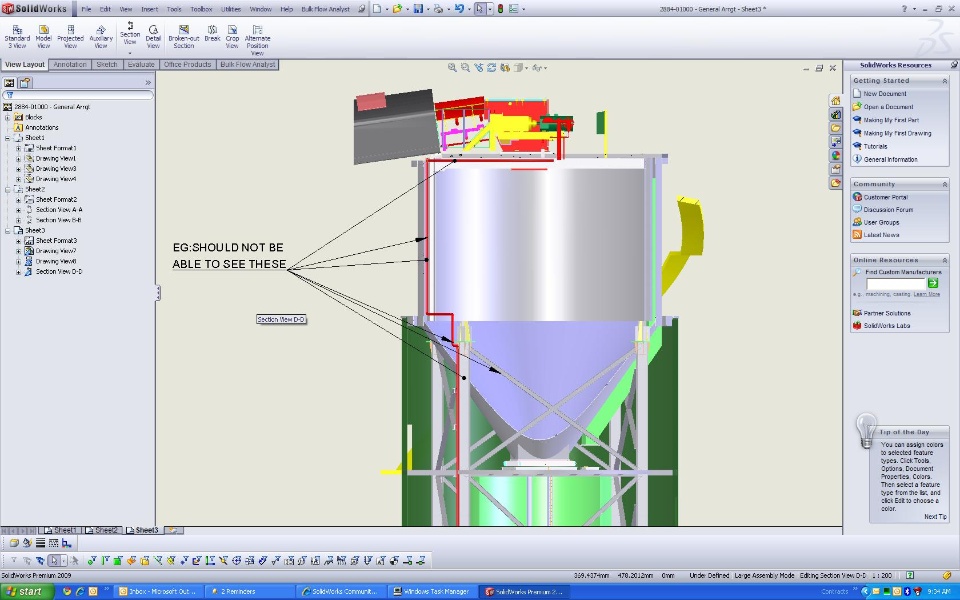Screen dimensions: 960x600
Task: Save the drawing with the disk icon
Action: 418,9
